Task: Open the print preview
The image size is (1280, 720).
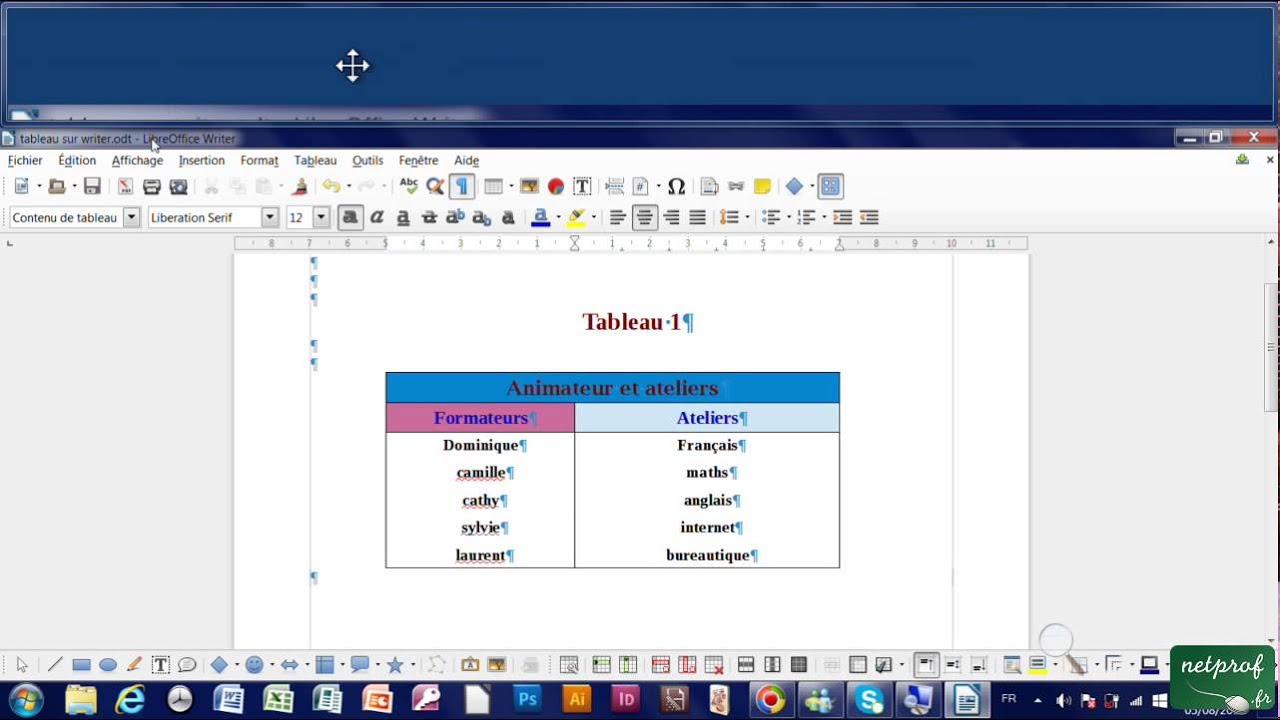Action: [x=179, y=186]
